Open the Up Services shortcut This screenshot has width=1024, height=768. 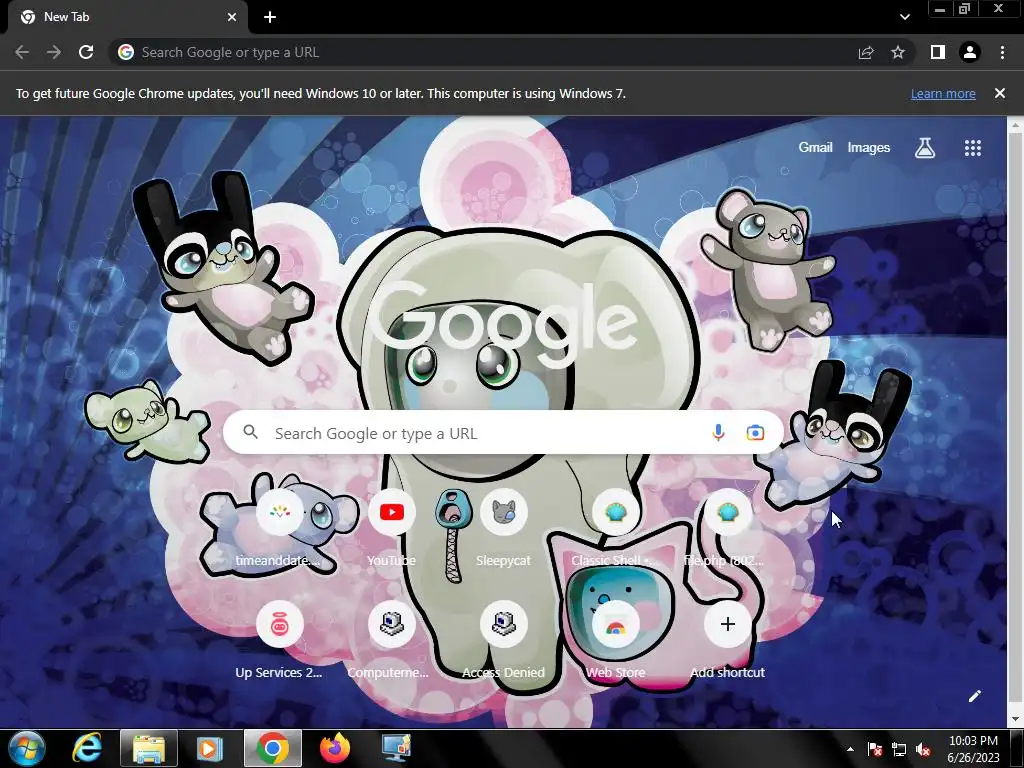(279, 639)
